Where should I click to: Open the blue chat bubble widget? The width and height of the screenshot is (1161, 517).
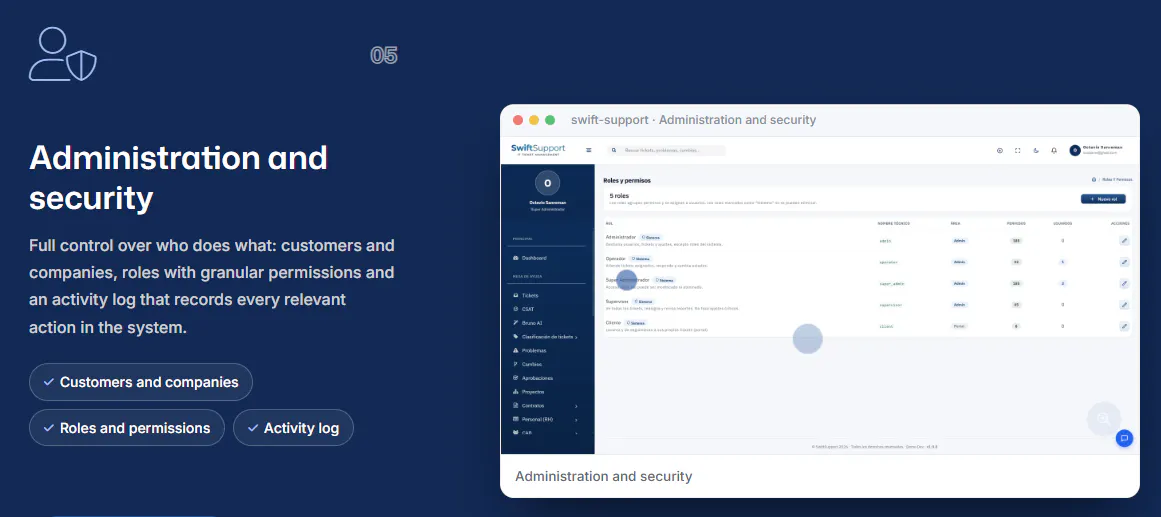point(1124,438)
